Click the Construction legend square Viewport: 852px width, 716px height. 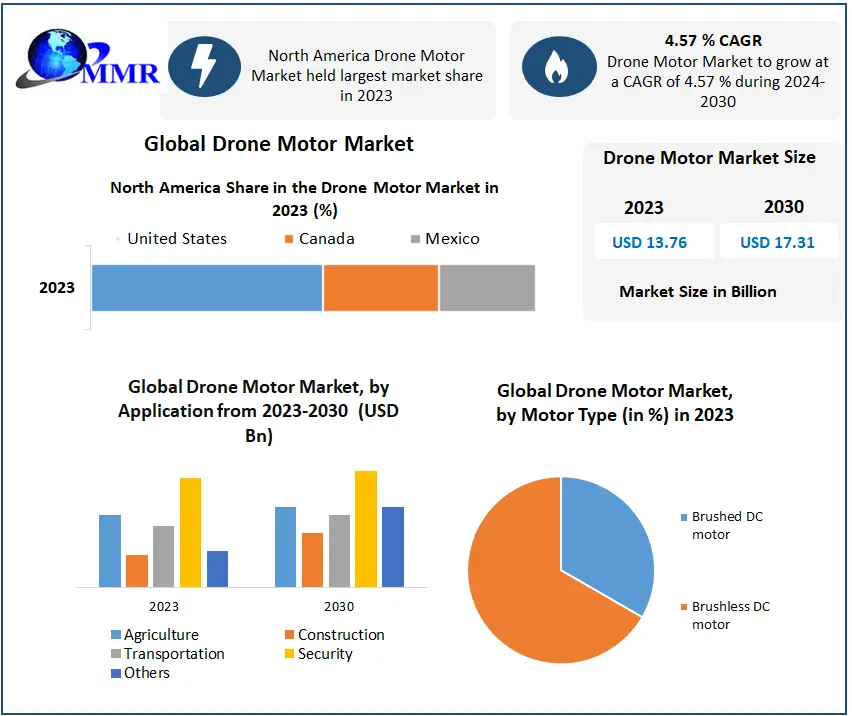click(289, 635)
